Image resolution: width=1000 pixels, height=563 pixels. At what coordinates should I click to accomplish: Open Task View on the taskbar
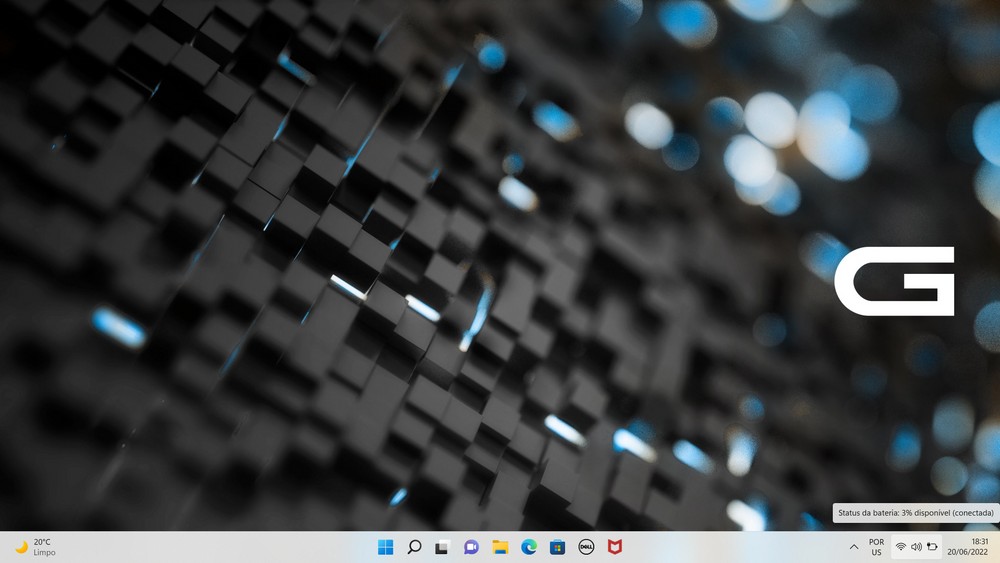(442, 547)
